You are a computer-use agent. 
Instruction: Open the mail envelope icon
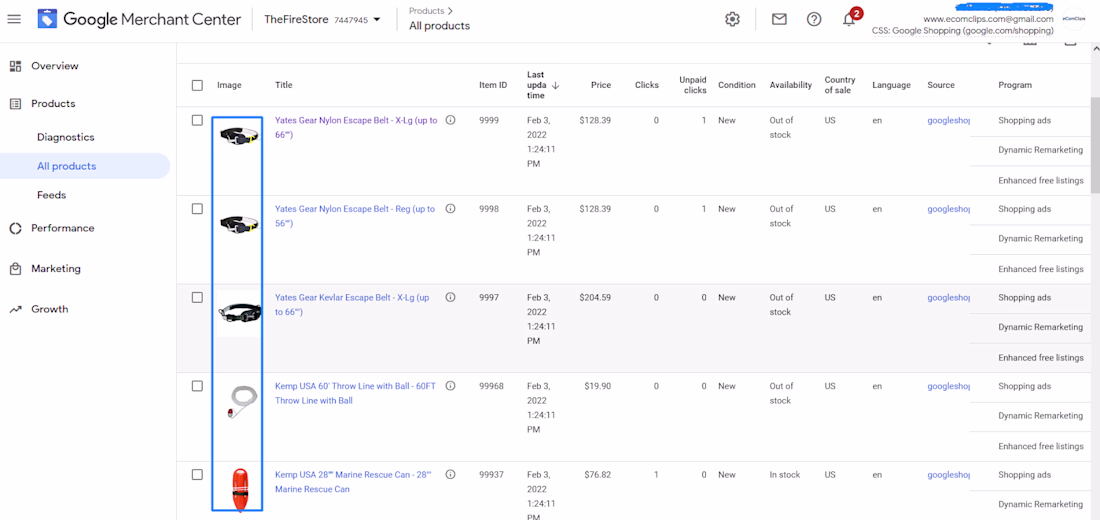pos(779,20)
